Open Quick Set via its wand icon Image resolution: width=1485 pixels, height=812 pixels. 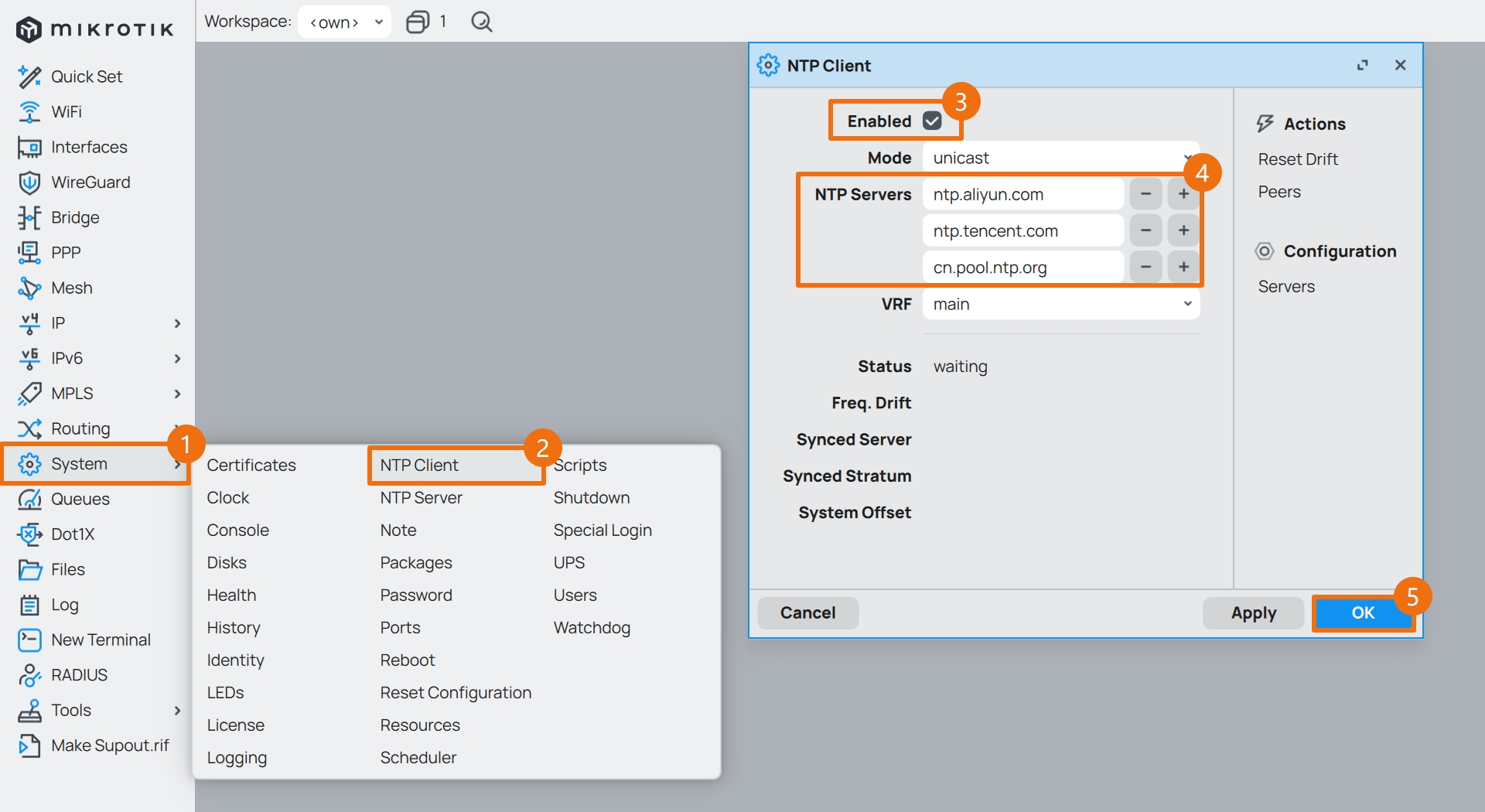pos(29,77)
